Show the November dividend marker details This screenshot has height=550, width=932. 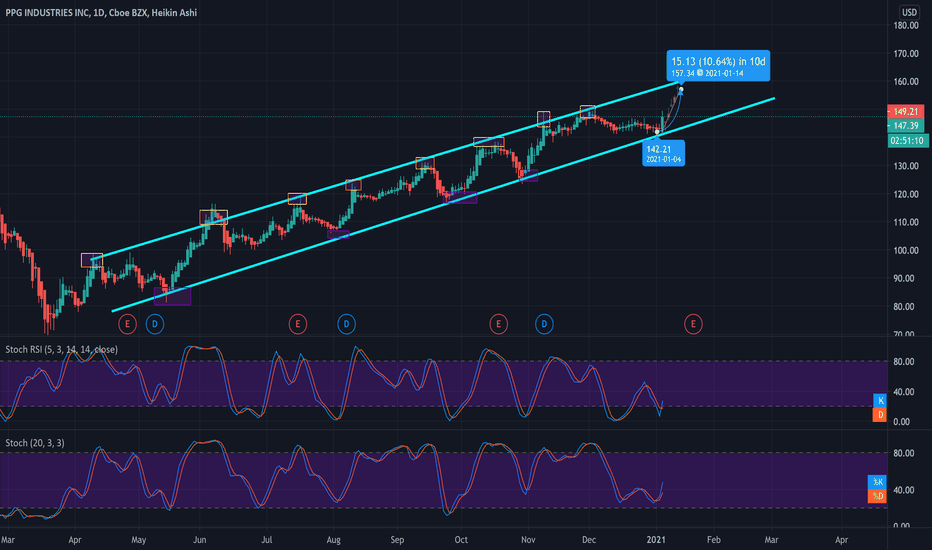[544, 324]
